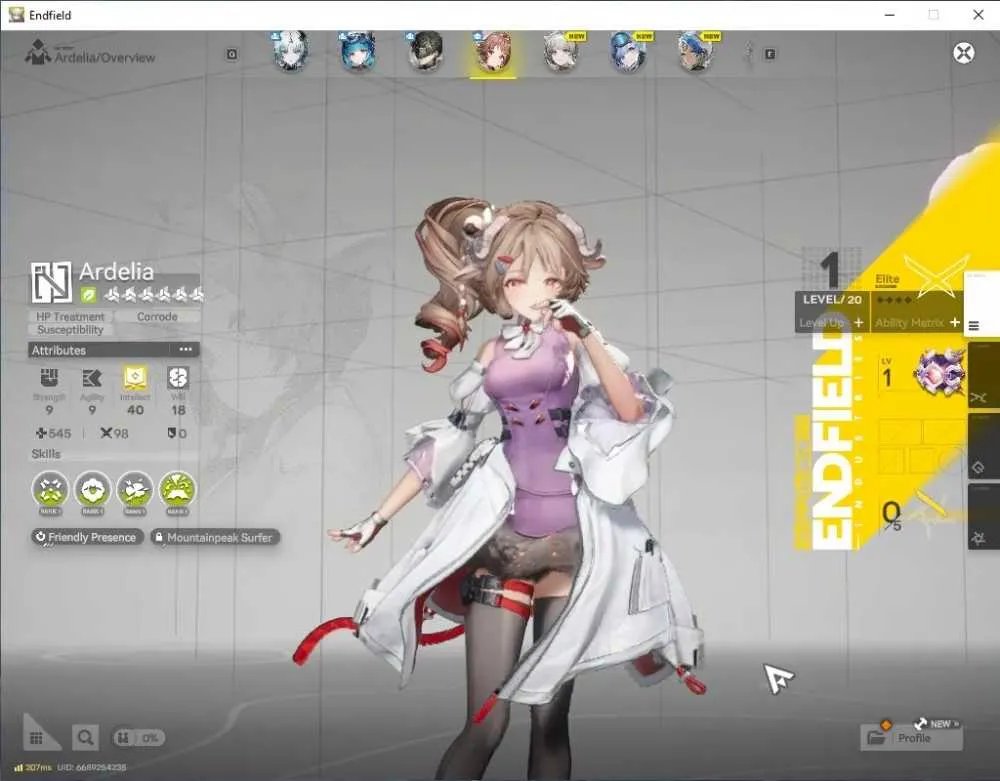Open the second skill with sheep icon

(x=92, y=490)
